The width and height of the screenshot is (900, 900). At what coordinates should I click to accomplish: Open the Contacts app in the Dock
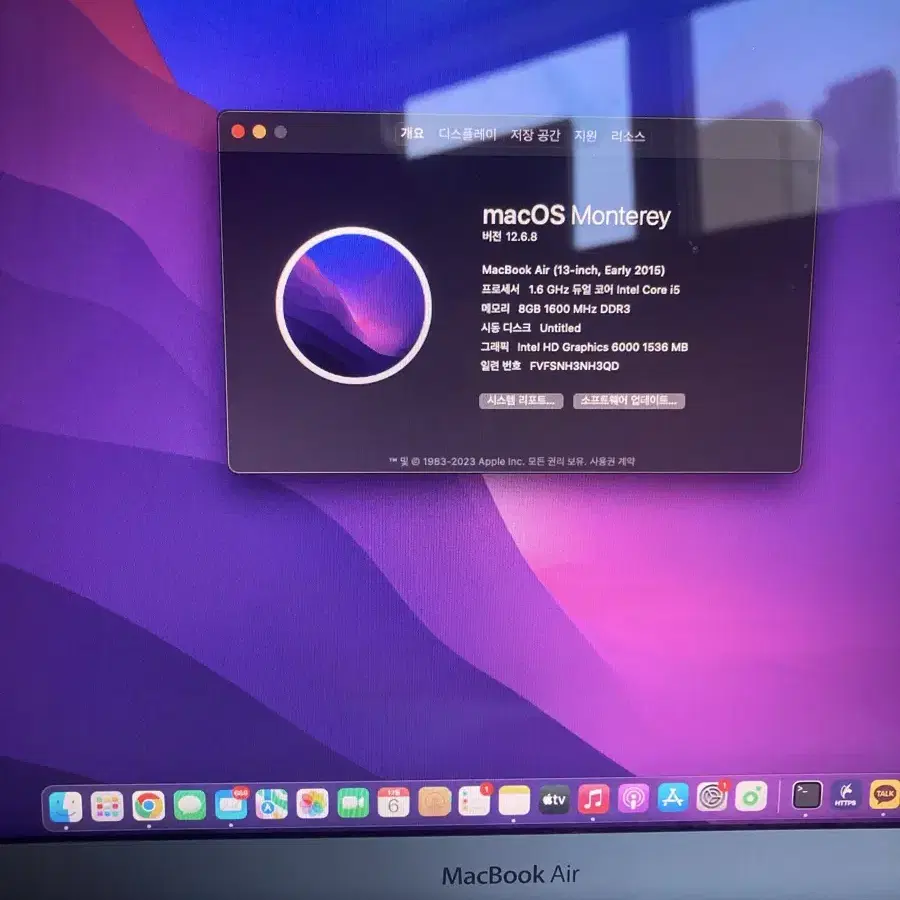[435, 801]
